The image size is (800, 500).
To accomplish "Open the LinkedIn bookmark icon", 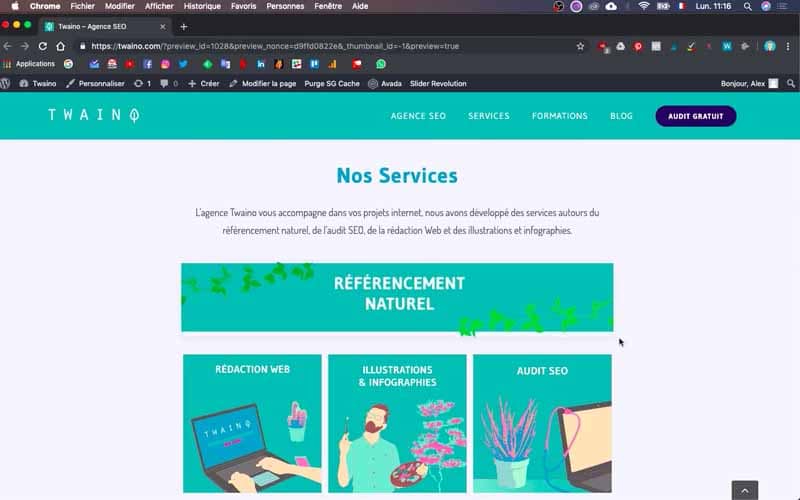I will pos(261,64).
